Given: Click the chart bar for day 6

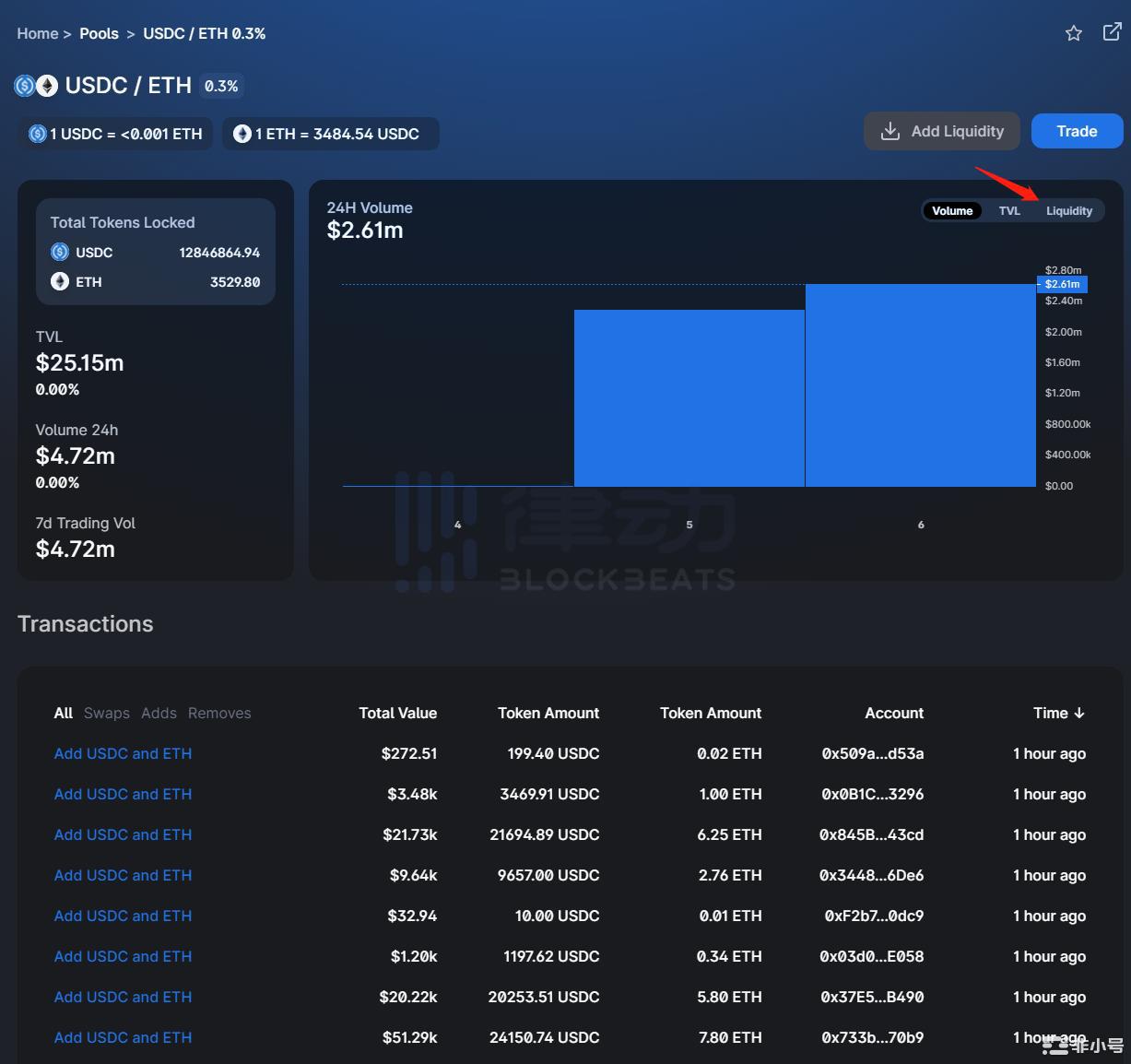Looking at the screenshot, I should tap(921, 385).
